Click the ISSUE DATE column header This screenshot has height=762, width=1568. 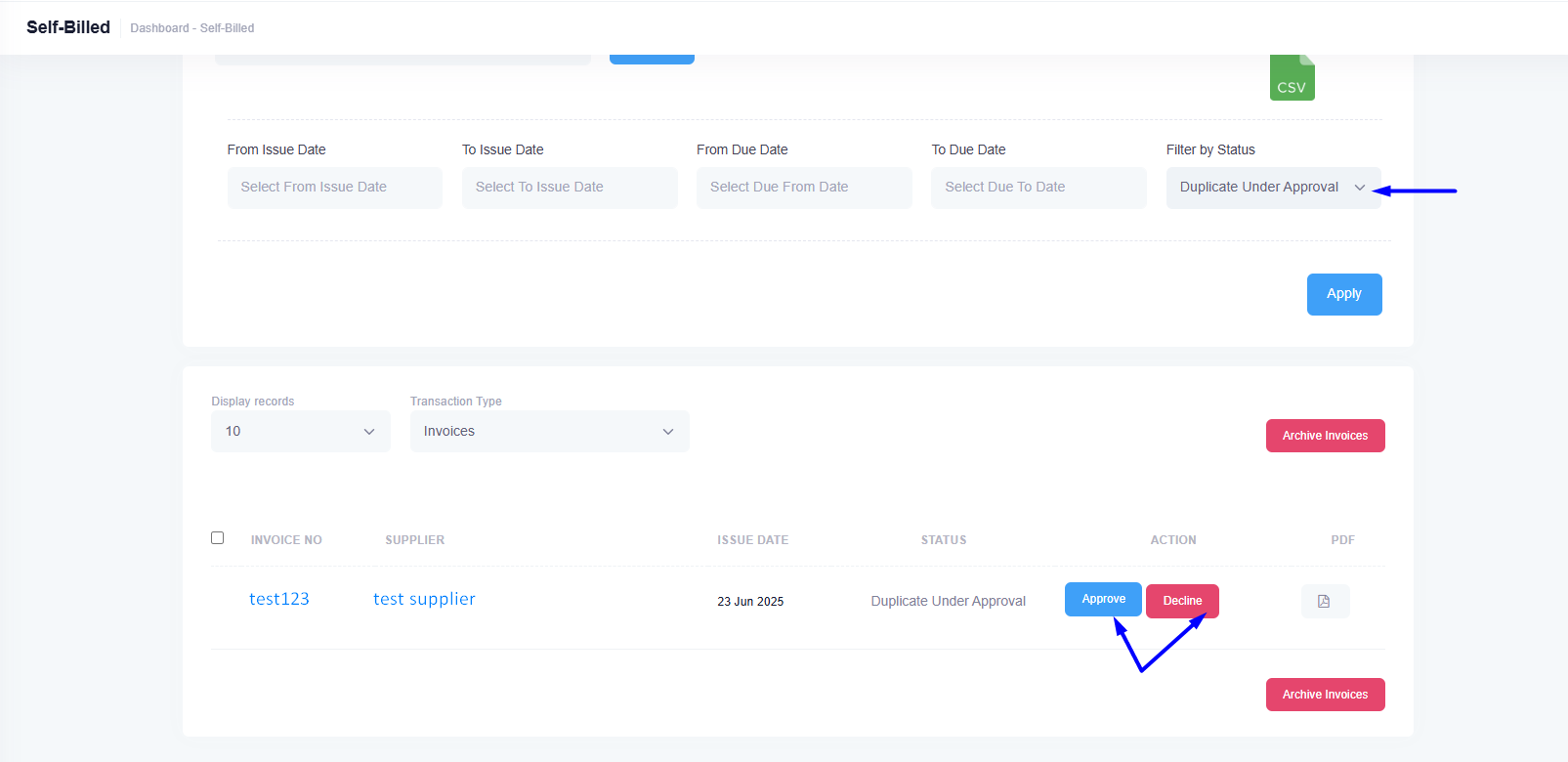coord(752,540)
